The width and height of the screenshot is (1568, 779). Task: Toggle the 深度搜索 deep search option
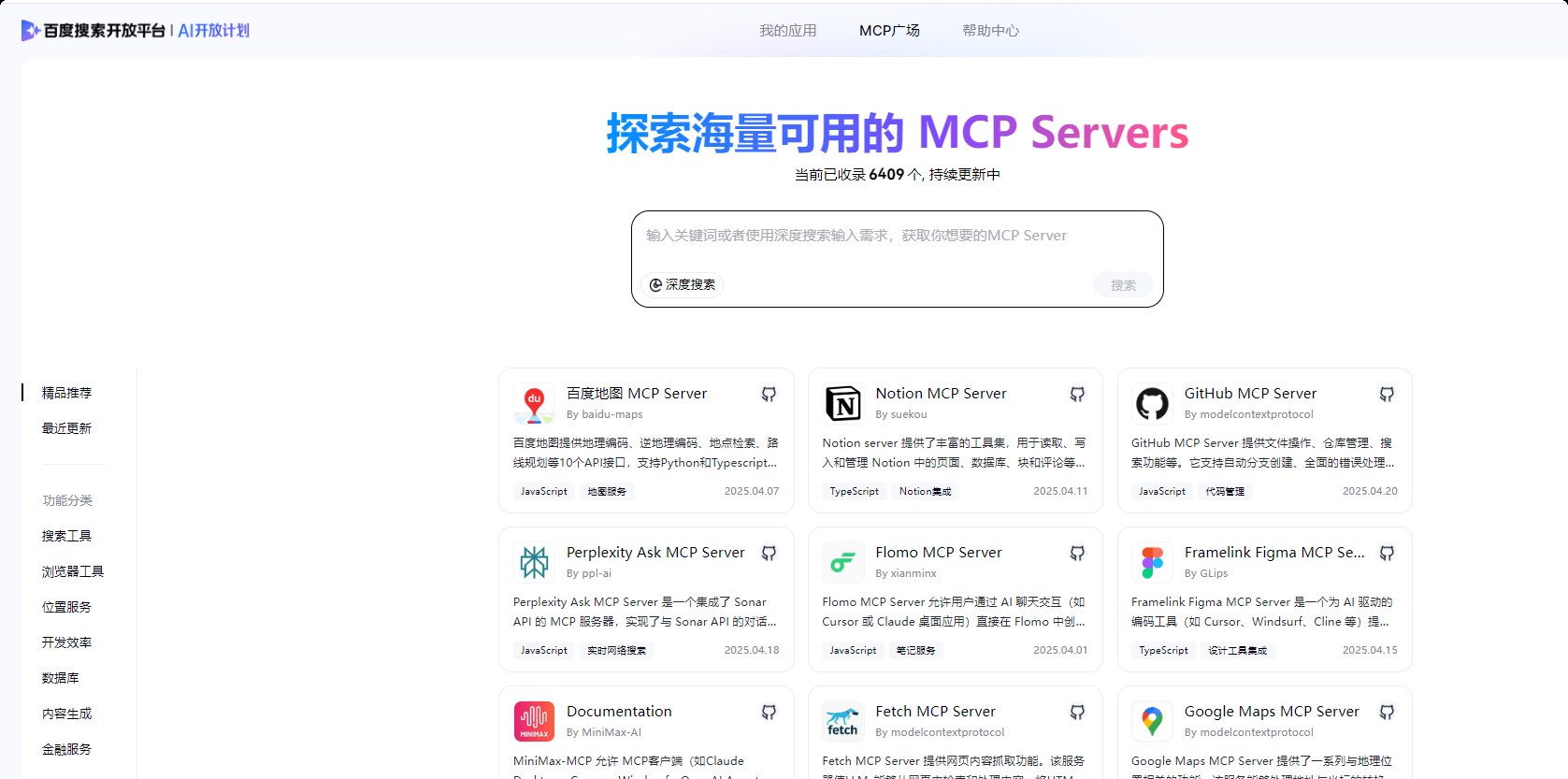pyautogui.click(x=683, y=284)
